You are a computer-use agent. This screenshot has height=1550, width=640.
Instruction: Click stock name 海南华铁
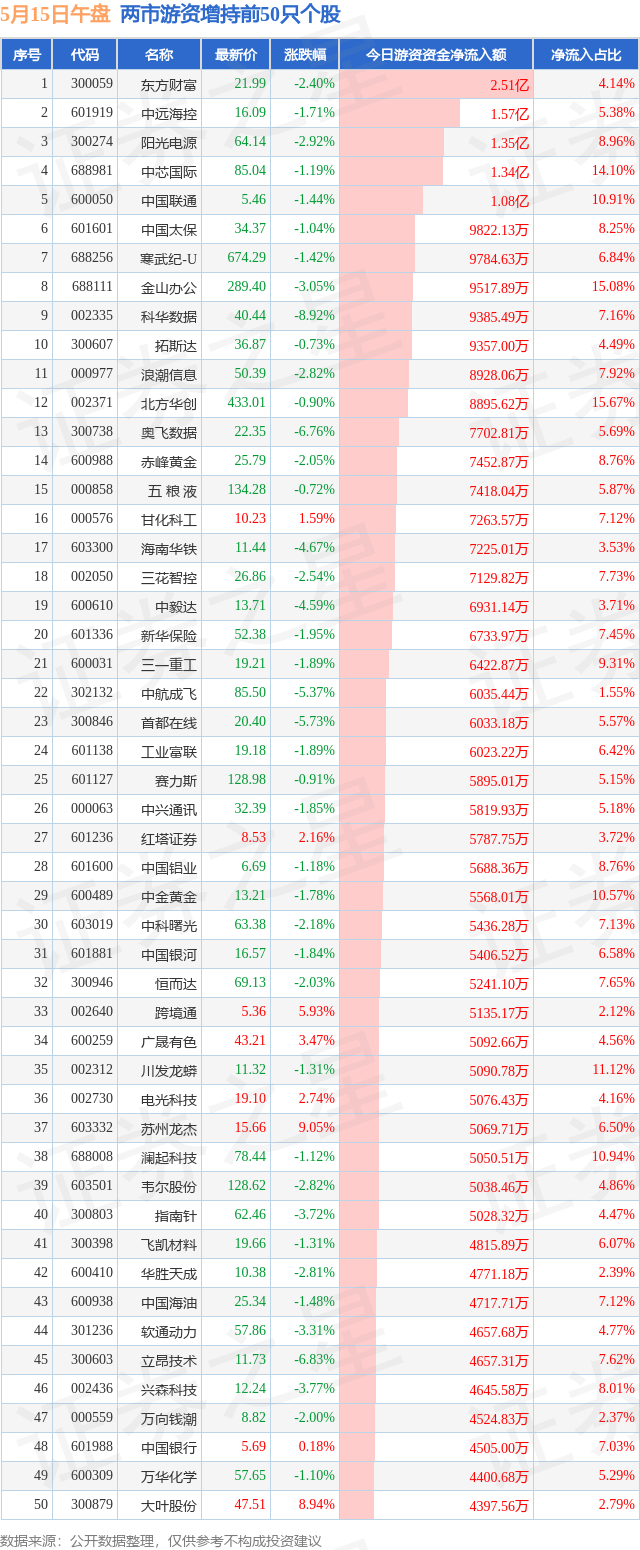coord(169,549)
